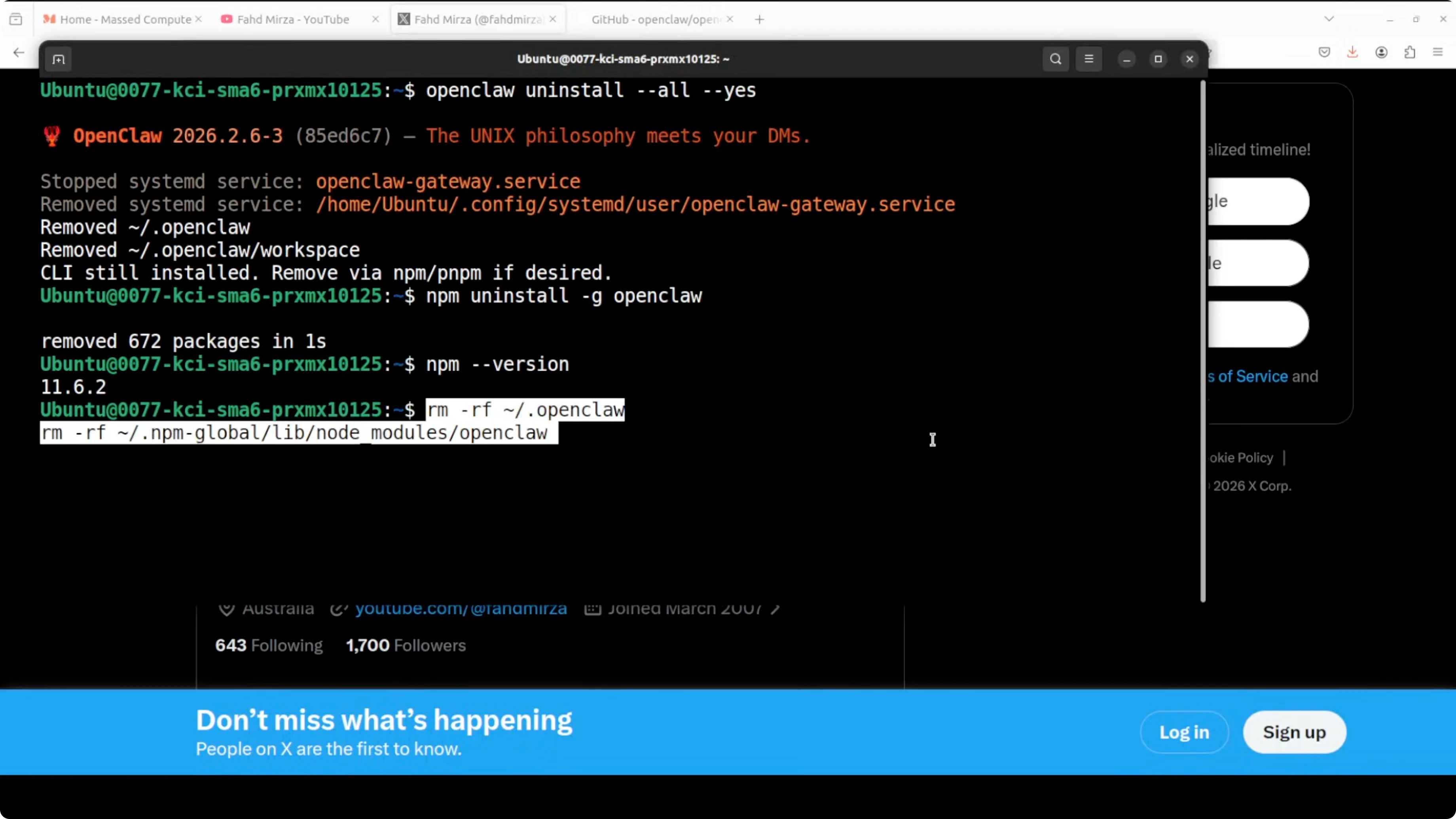Click the new terminal tab icon
1456x819 pixels.
pyautogui.click(x=59, y=59)
